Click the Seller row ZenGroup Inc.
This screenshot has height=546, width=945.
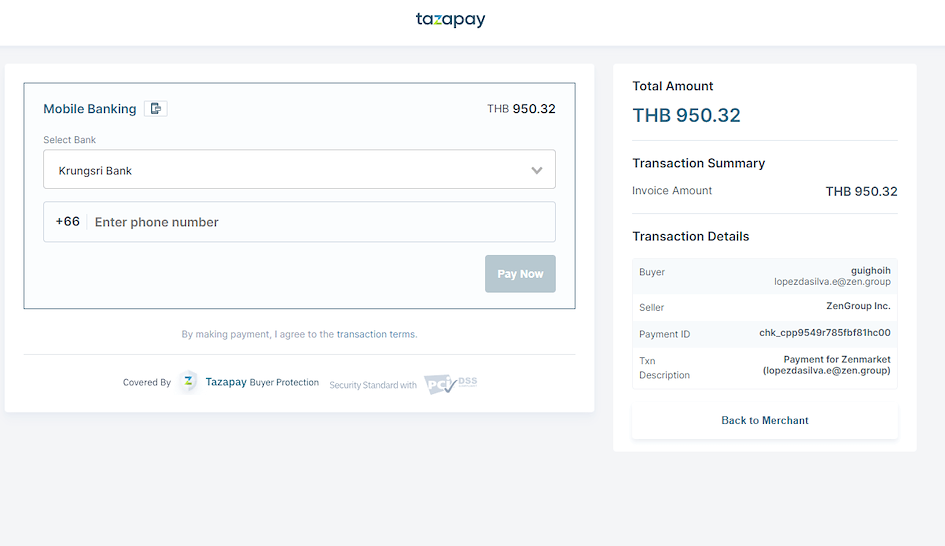click(764, 307)
